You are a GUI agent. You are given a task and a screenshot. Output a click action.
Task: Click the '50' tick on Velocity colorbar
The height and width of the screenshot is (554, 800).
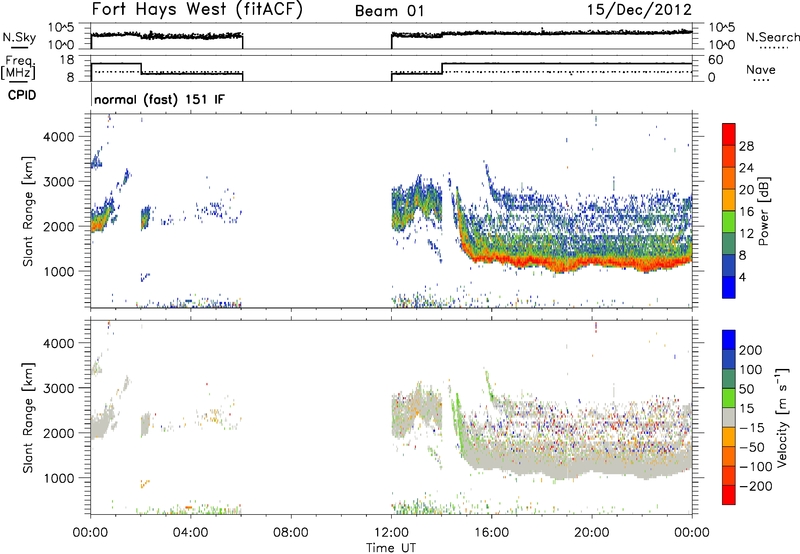tap(747, 389)
